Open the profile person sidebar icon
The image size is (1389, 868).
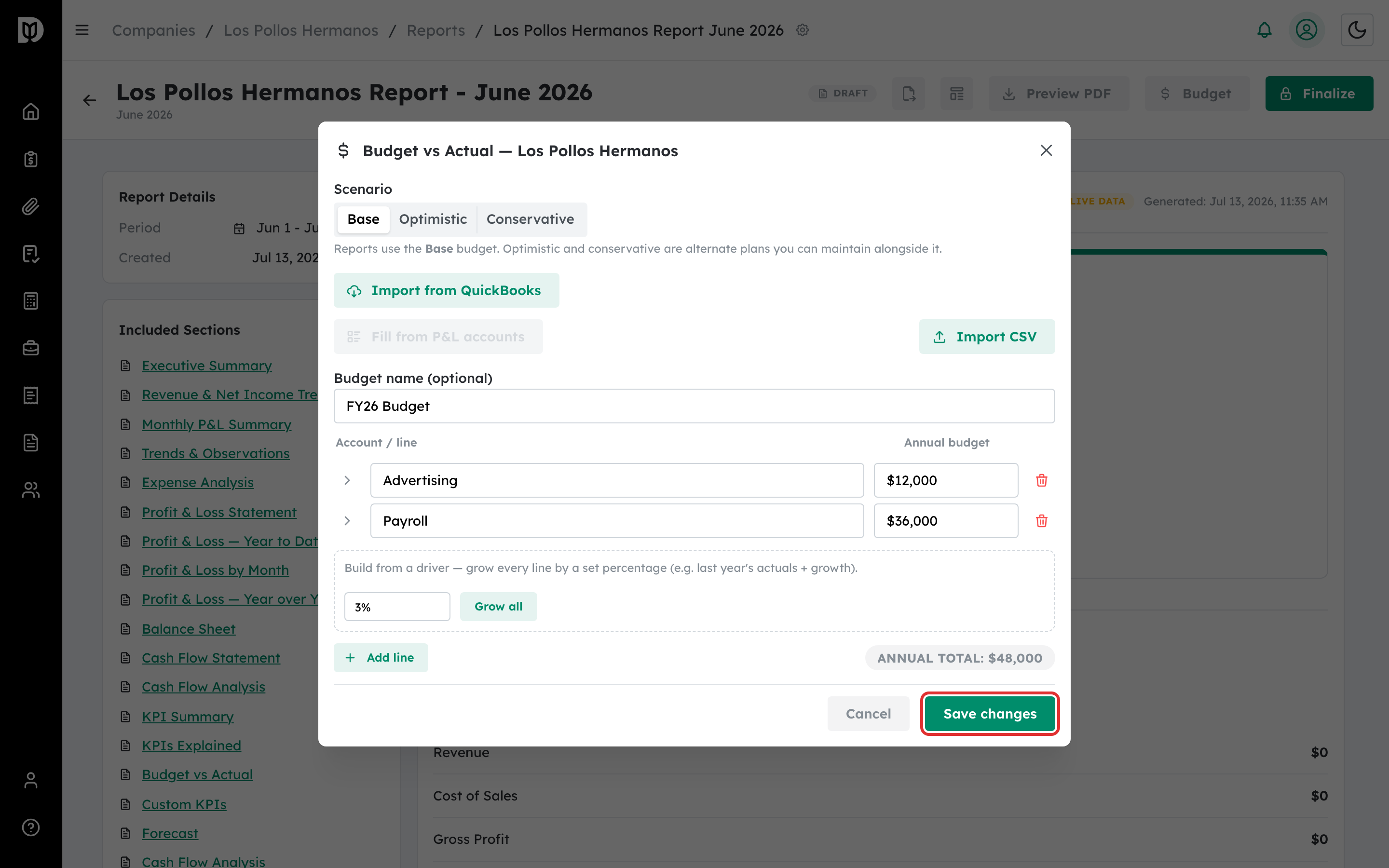coord(30,780)
